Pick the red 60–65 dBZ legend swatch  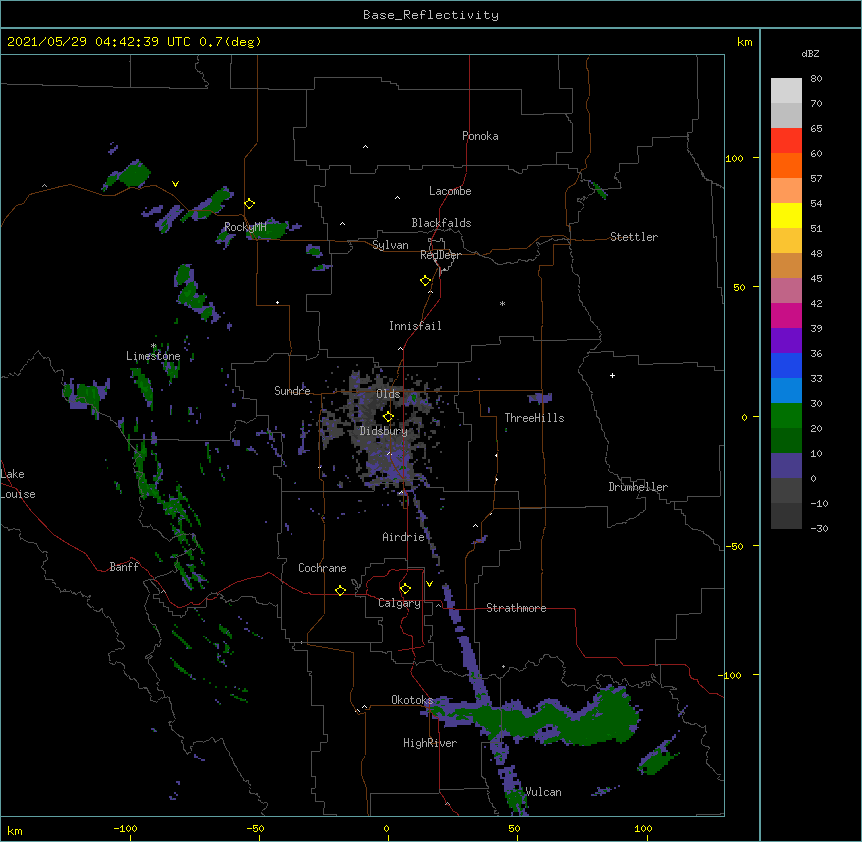(786, 140)
